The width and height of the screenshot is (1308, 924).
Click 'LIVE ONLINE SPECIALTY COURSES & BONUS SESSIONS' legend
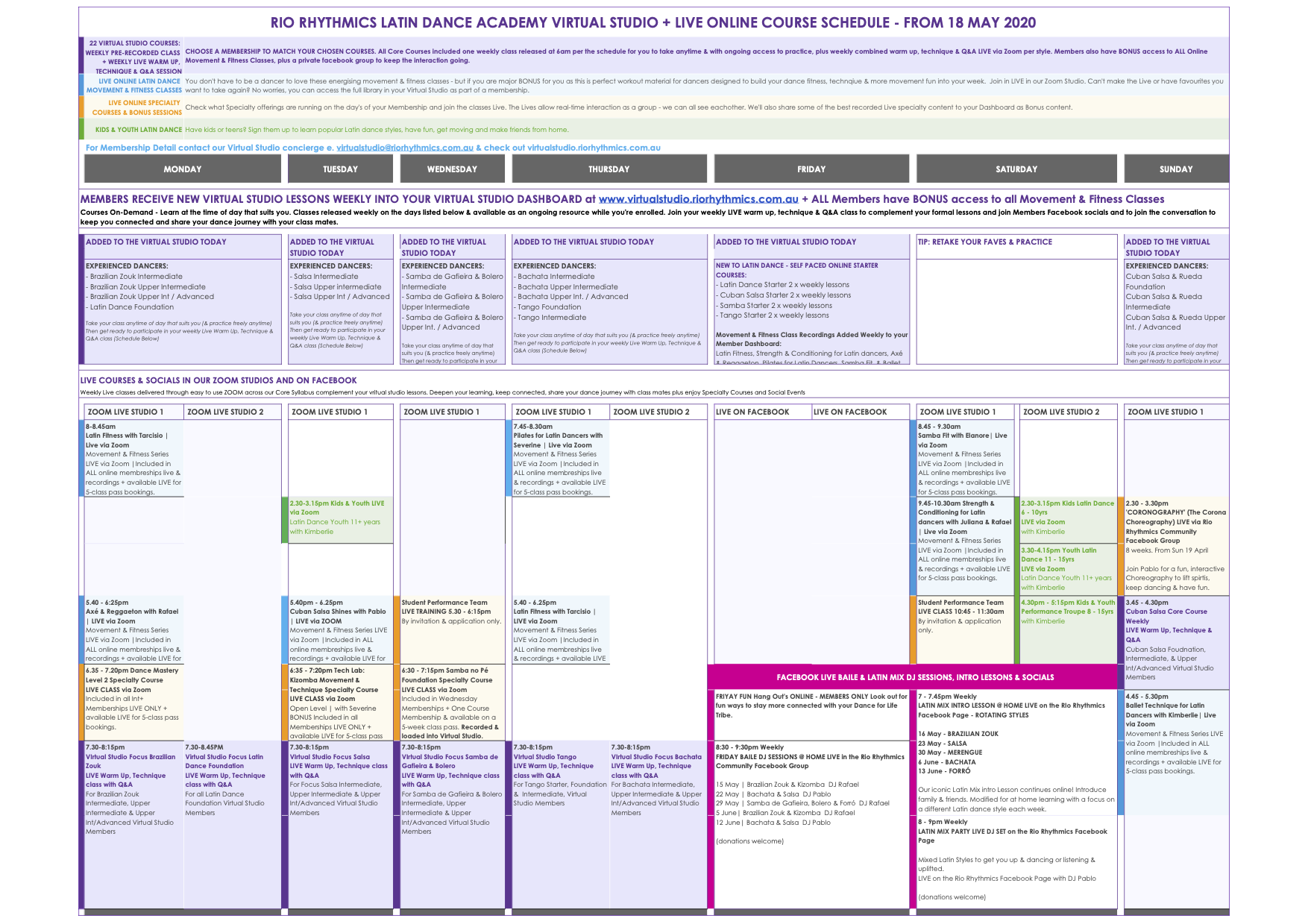(x=137, y=107)
